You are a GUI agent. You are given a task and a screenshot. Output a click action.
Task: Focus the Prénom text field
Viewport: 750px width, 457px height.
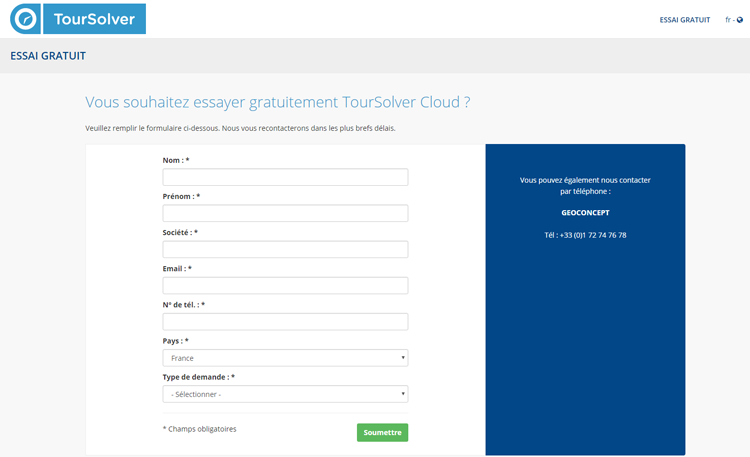(x=285, y=213)
